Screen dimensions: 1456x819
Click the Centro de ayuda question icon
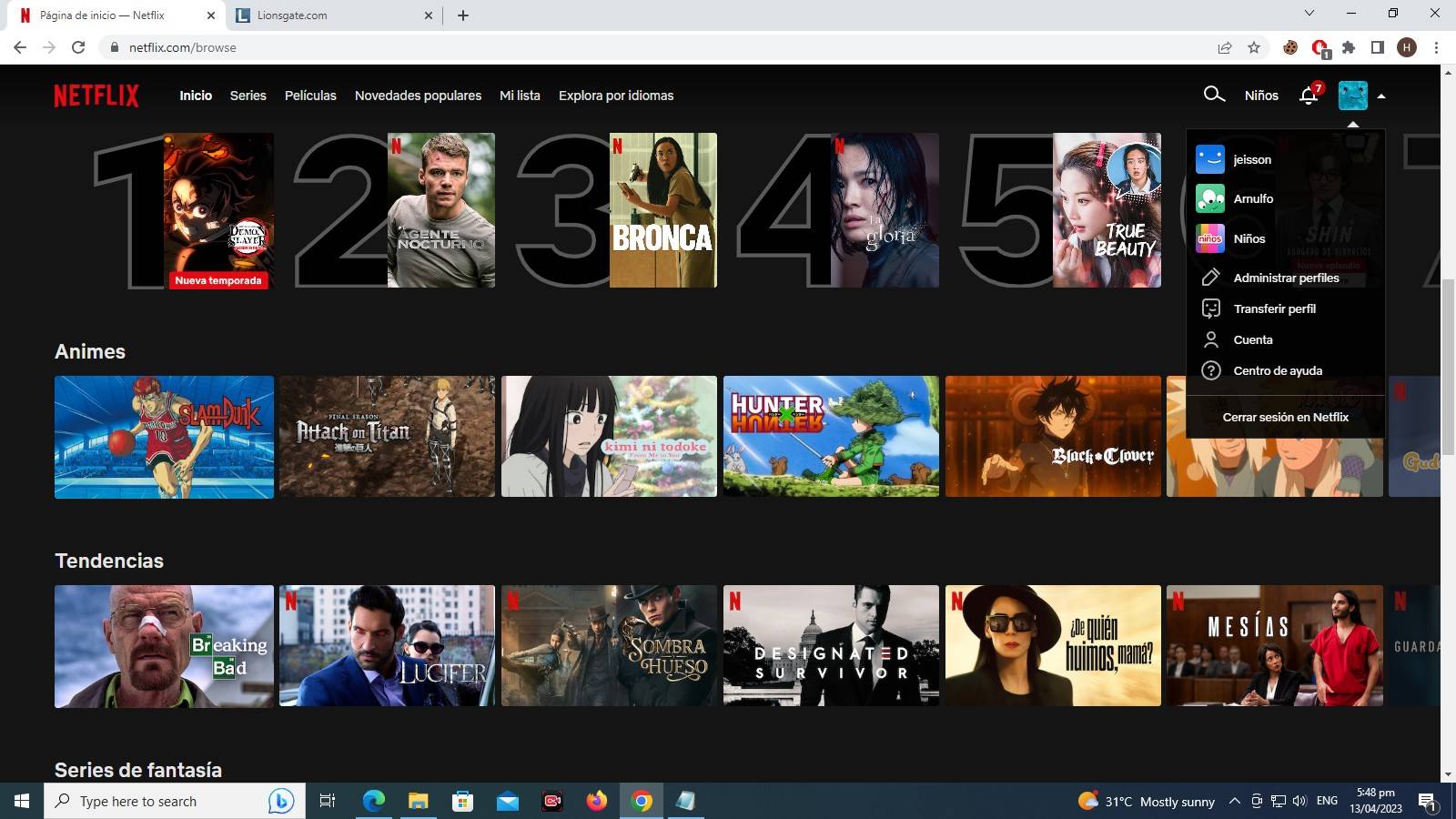1210,370
